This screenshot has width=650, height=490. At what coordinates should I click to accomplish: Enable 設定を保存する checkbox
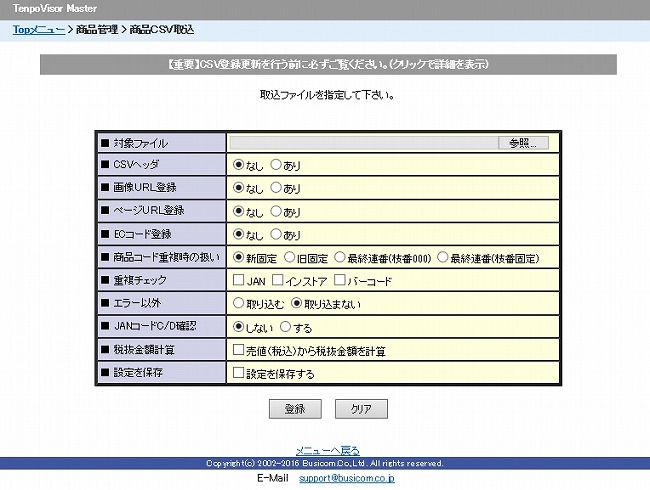coord(238,373)
